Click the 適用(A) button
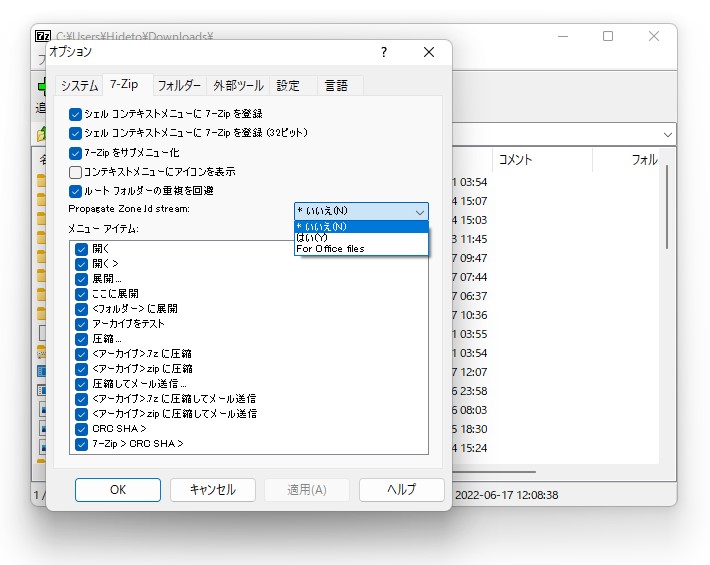Screen dimensions: 710x565 [x=307, y=490]
